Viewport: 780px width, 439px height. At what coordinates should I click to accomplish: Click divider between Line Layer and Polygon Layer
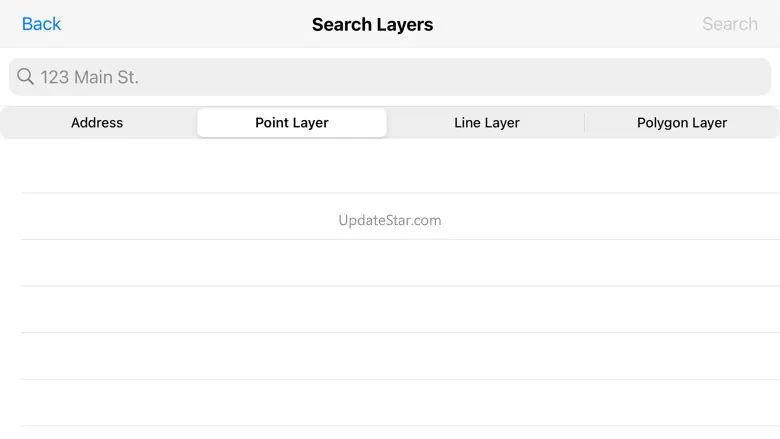[585, 123]
